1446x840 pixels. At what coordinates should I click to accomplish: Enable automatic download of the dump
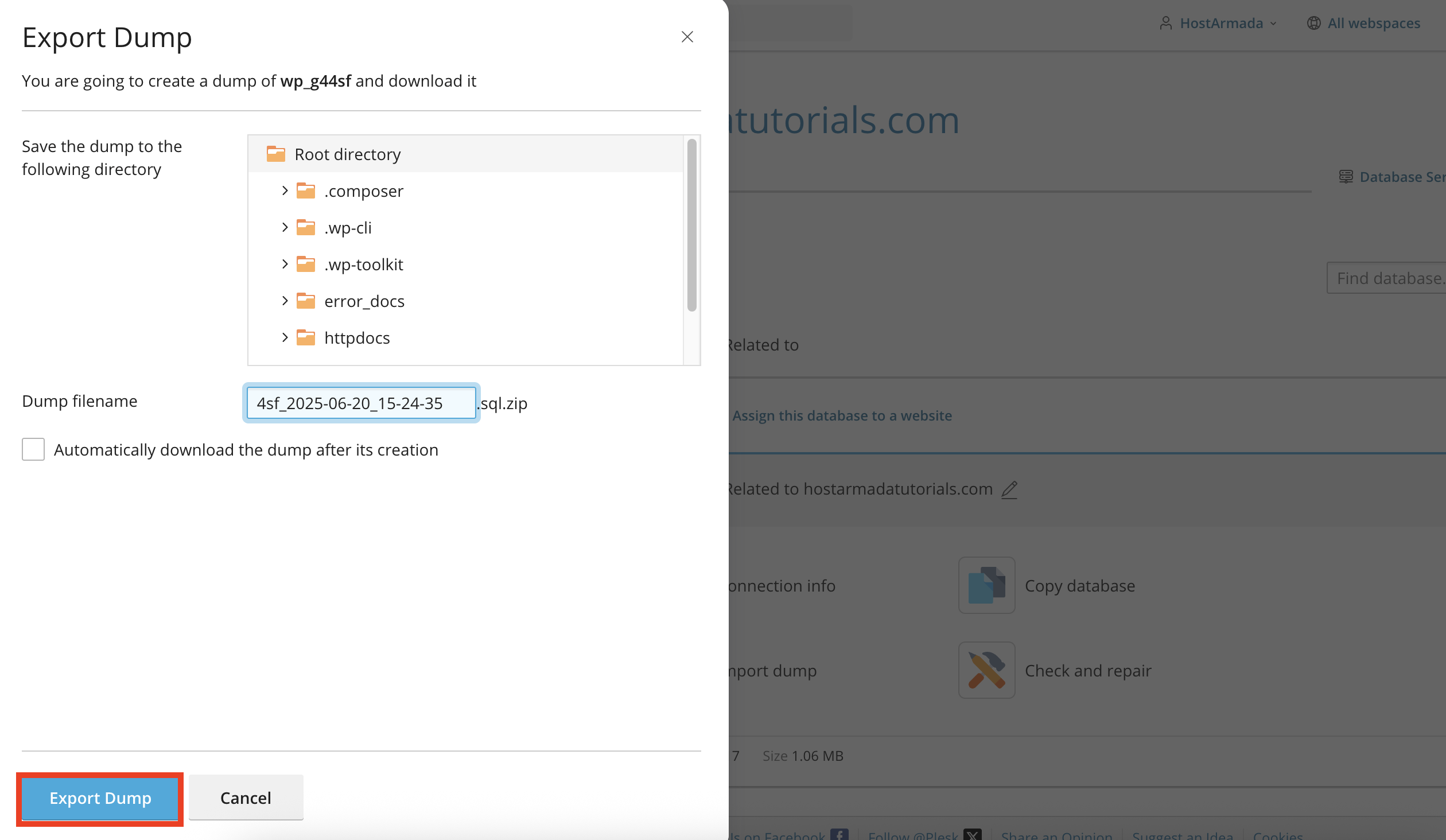[x=33, y=449]
